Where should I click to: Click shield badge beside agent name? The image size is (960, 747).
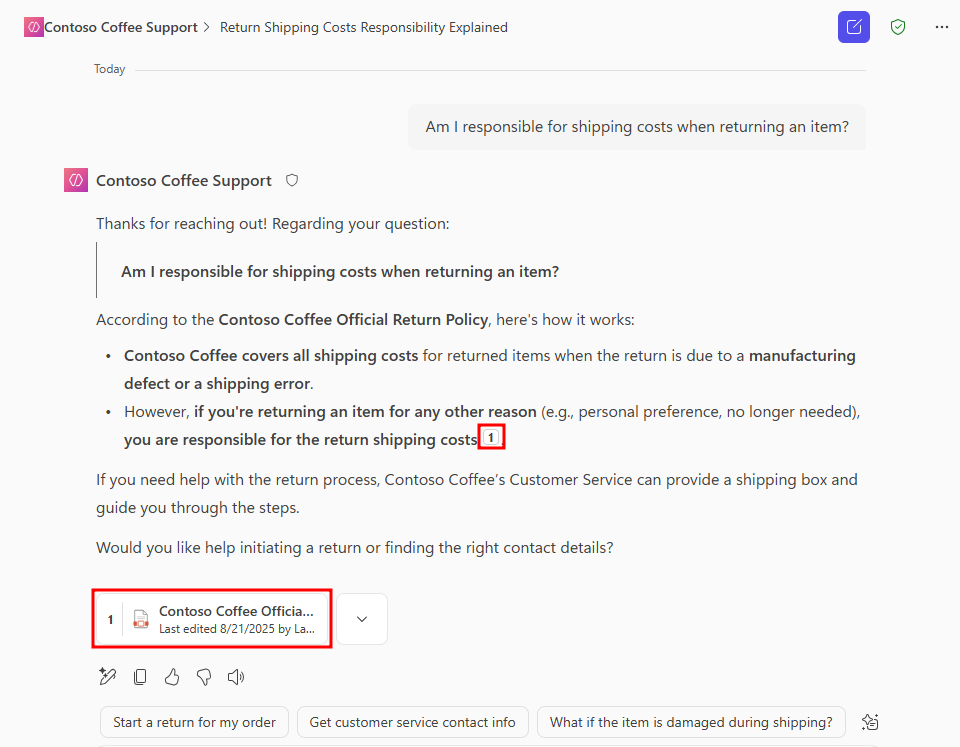click(x=292, y=181)
